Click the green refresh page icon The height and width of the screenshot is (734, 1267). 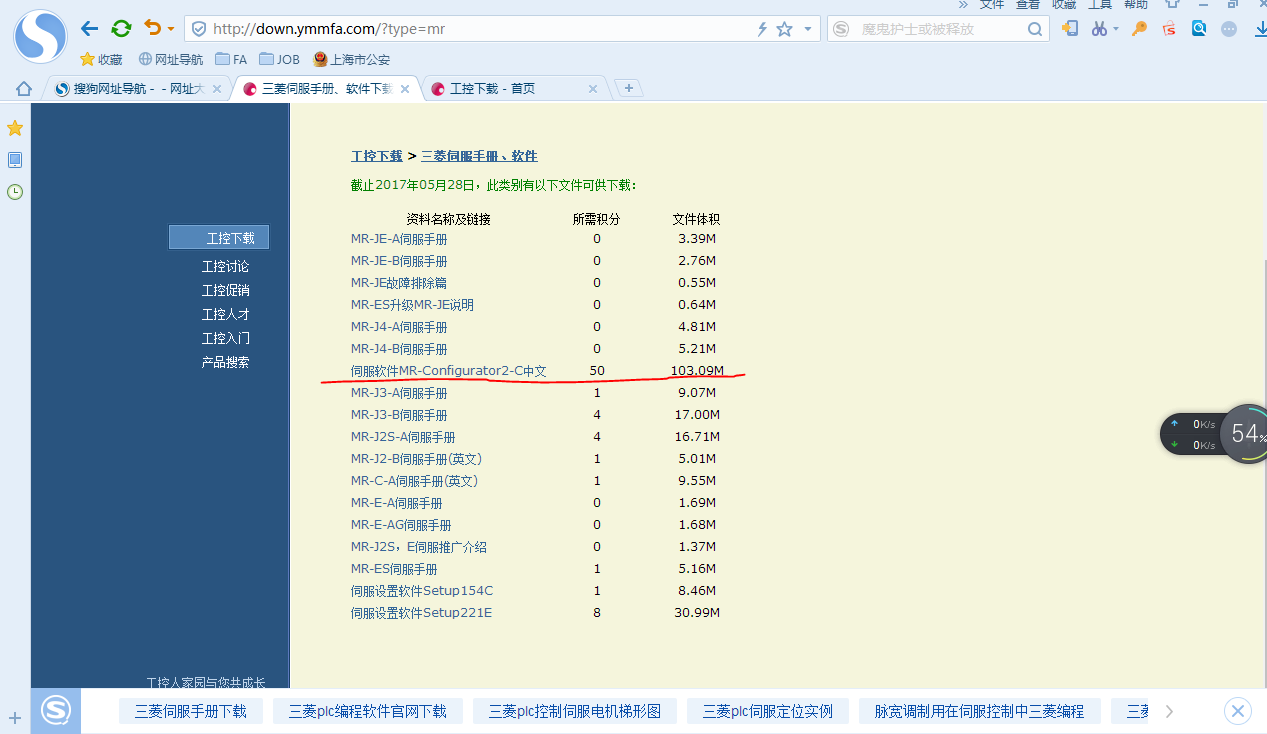click(x=121, y=29)
